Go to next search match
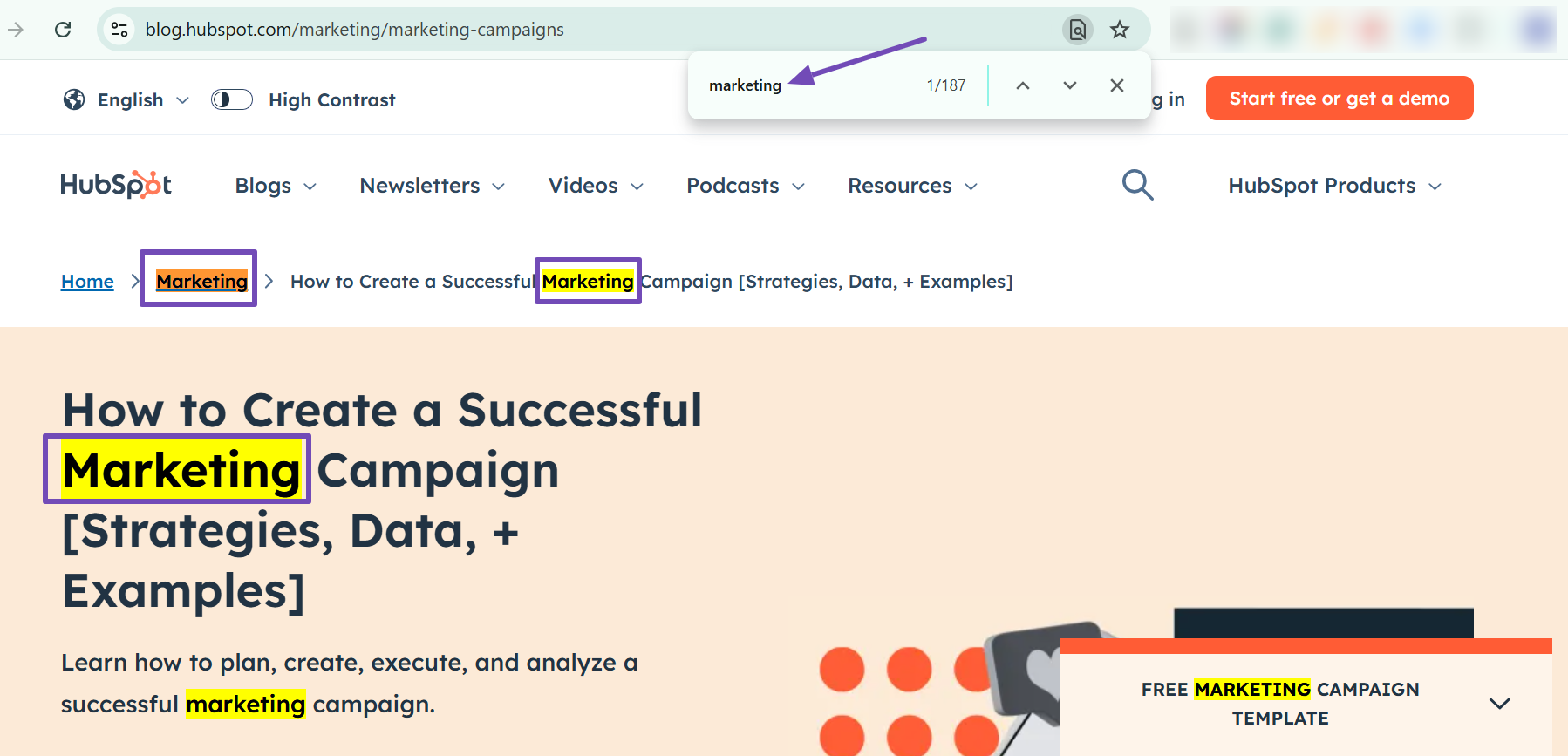1568x756 pixels. [1070, 85]
